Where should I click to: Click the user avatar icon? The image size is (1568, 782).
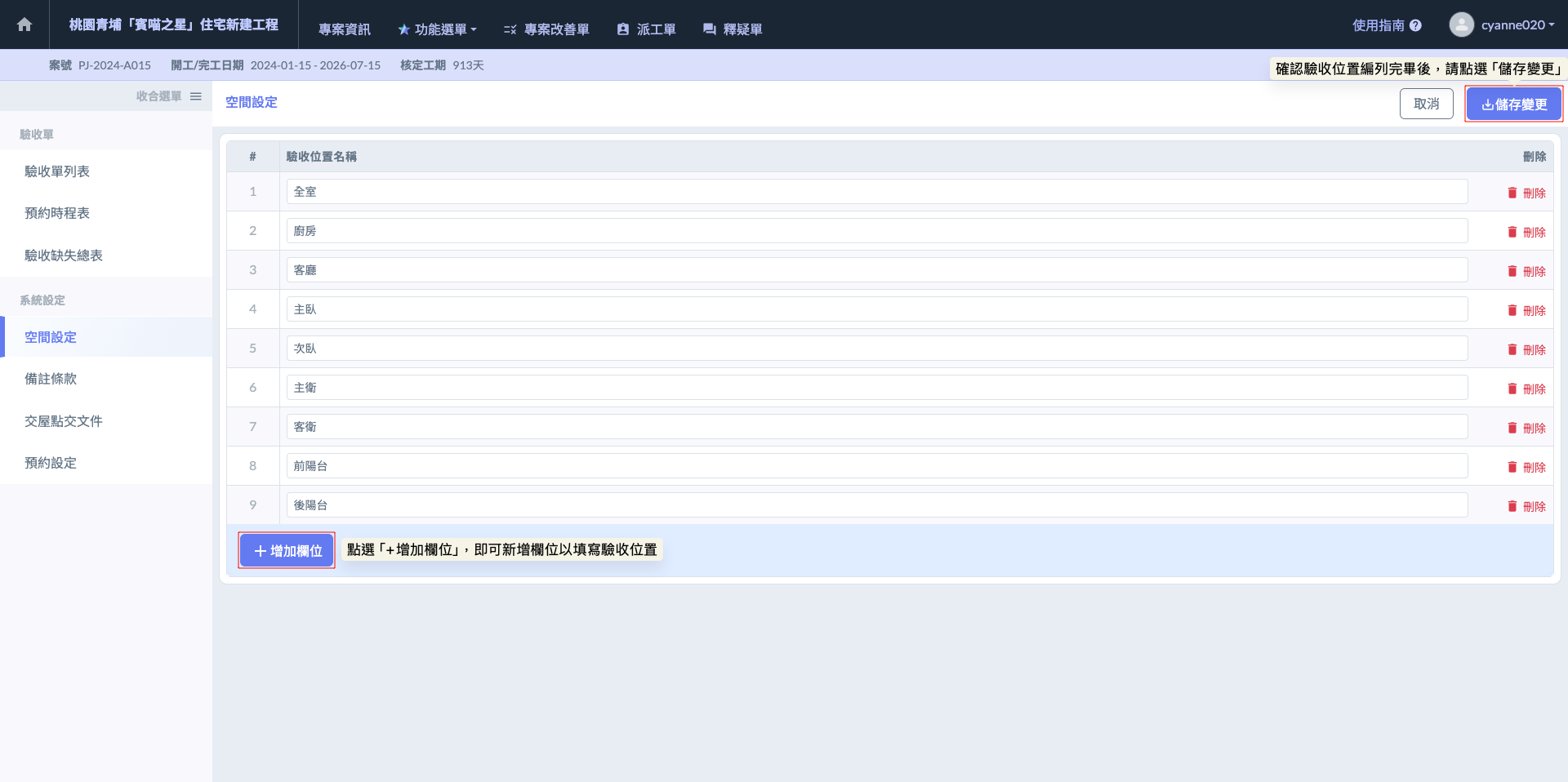pos(1461,24)
